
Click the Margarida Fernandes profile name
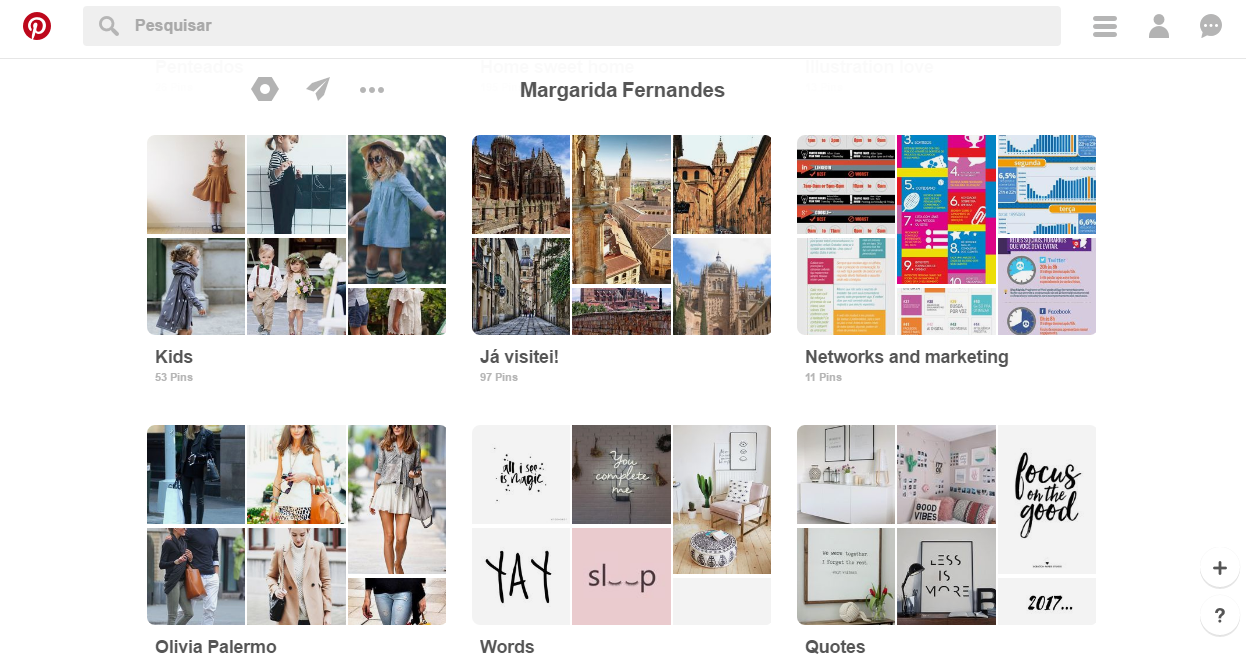(622, 91)
